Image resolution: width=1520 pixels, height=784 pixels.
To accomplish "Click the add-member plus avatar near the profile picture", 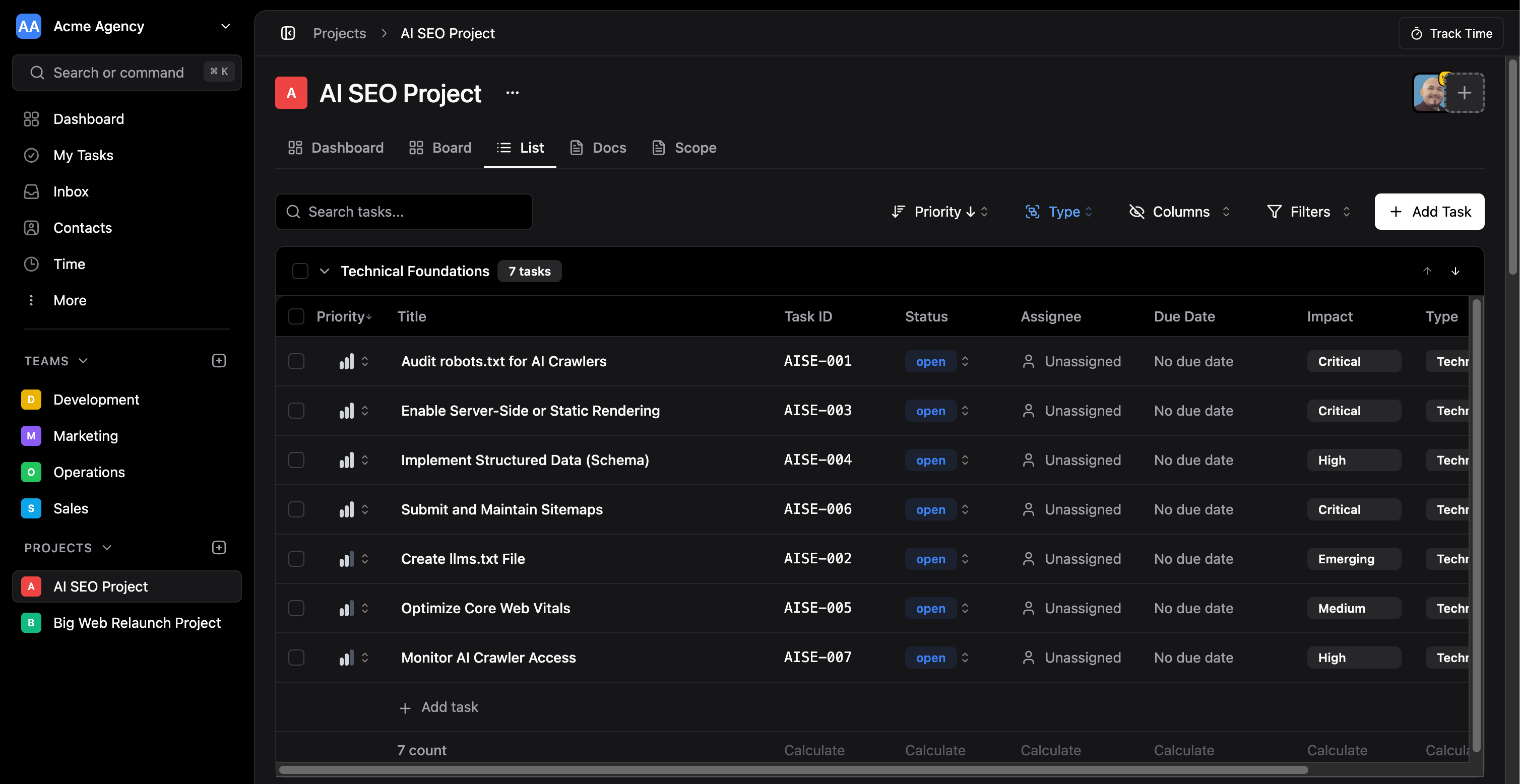I will click(x=1465, y=92).
